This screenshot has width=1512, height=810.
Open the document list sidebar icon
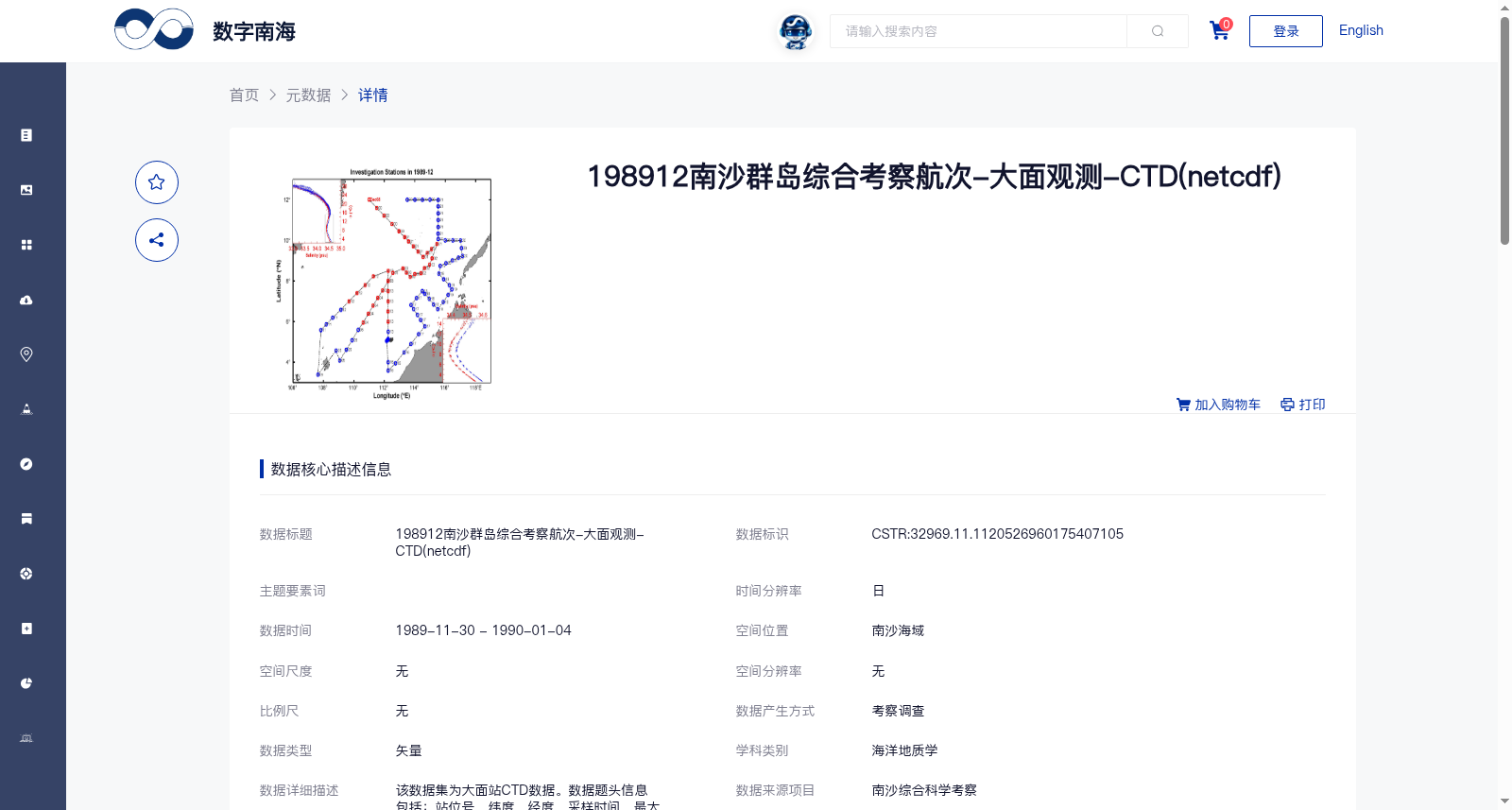click(x=26, y=135)
